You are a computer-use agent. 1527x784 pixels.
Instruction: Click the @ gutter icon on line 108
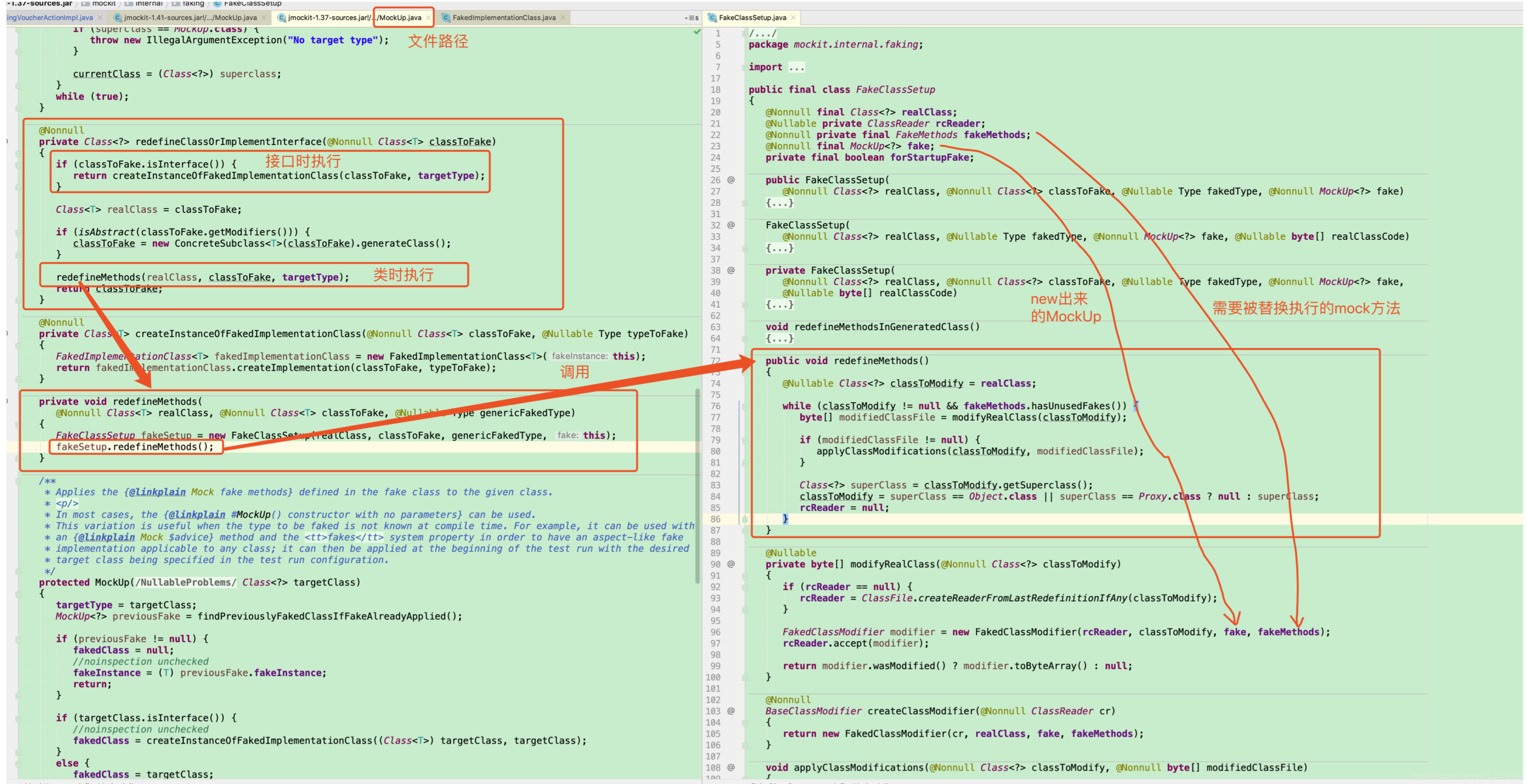731,767
